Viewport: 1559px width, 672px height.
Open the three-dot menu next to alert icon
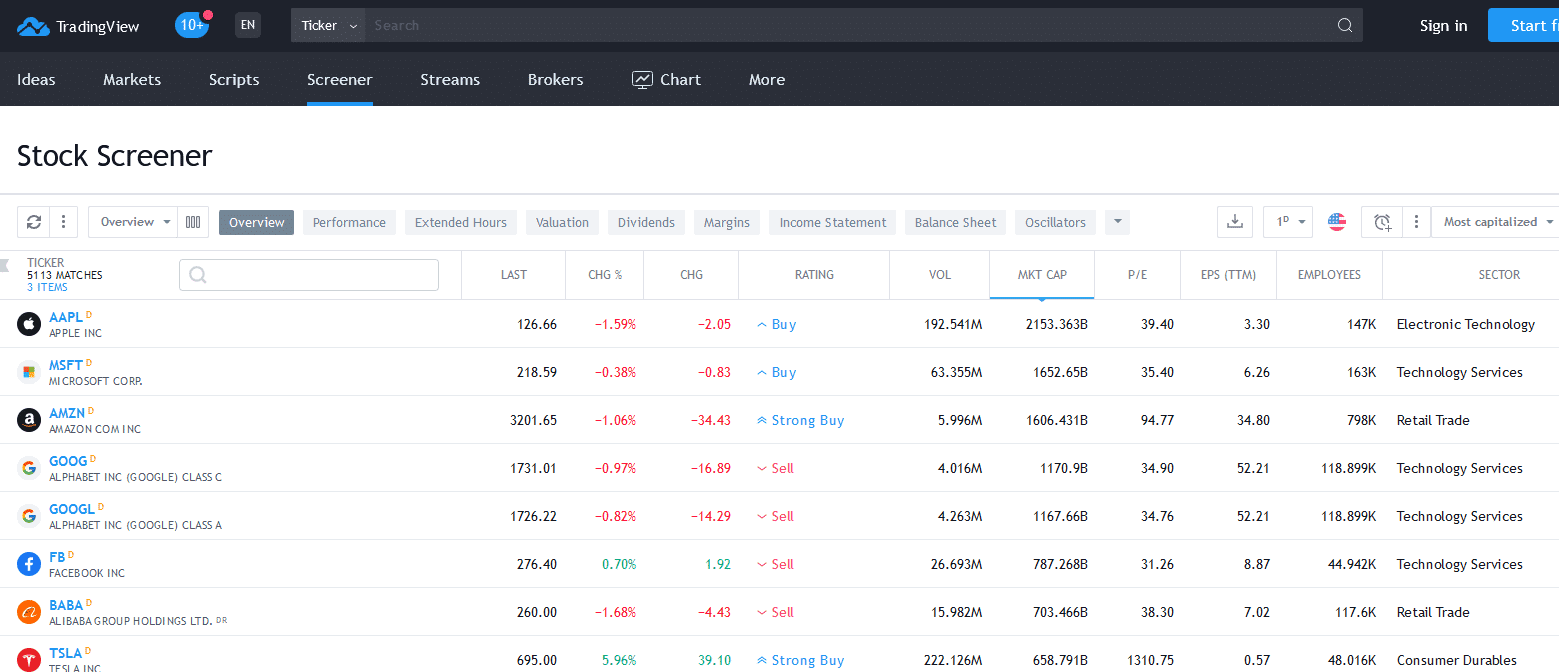click(x=1416, y=222)
